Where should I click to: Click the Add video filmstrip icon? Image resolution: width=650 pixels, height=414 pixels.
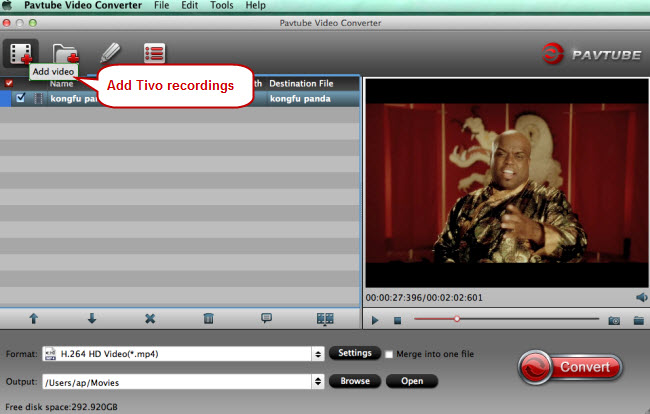(21, 53)
